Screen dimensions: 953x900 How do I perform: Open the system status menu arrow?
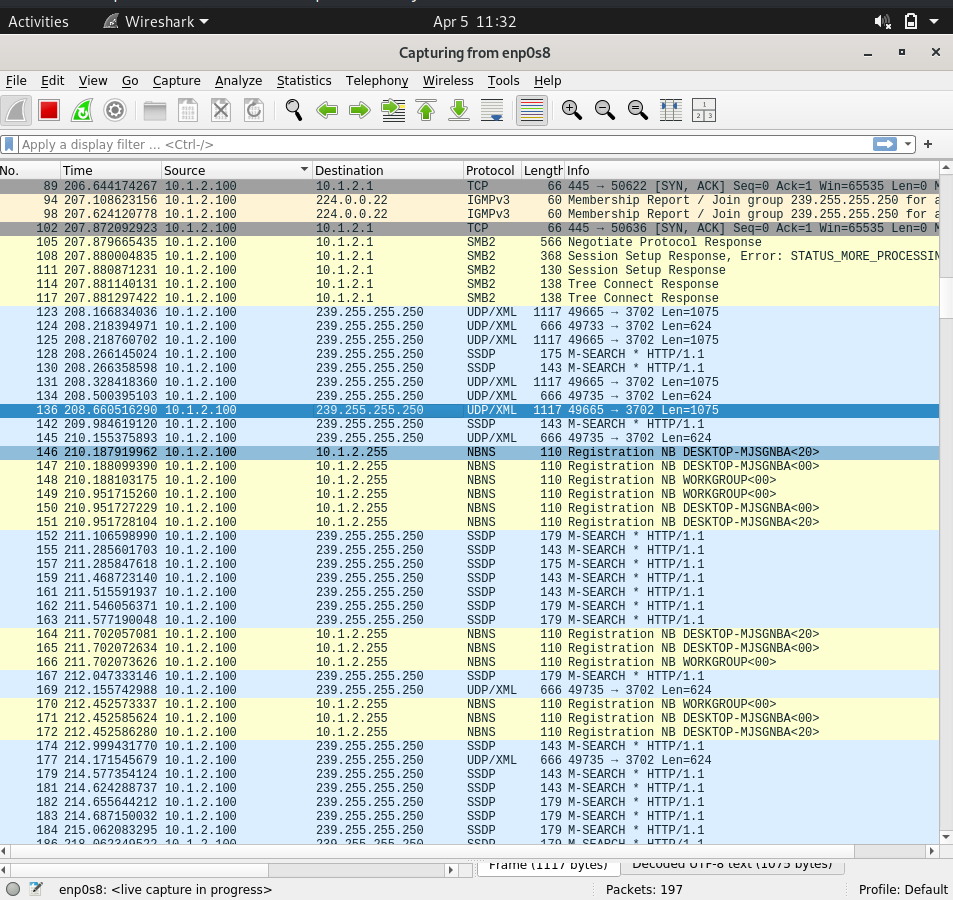pos(934,22)
